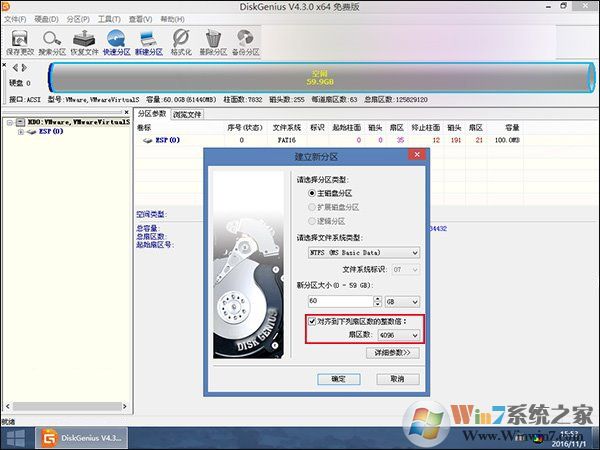Click DiskGenius taskbar button
Screen dimensions: 600x450
click(81, 438)
